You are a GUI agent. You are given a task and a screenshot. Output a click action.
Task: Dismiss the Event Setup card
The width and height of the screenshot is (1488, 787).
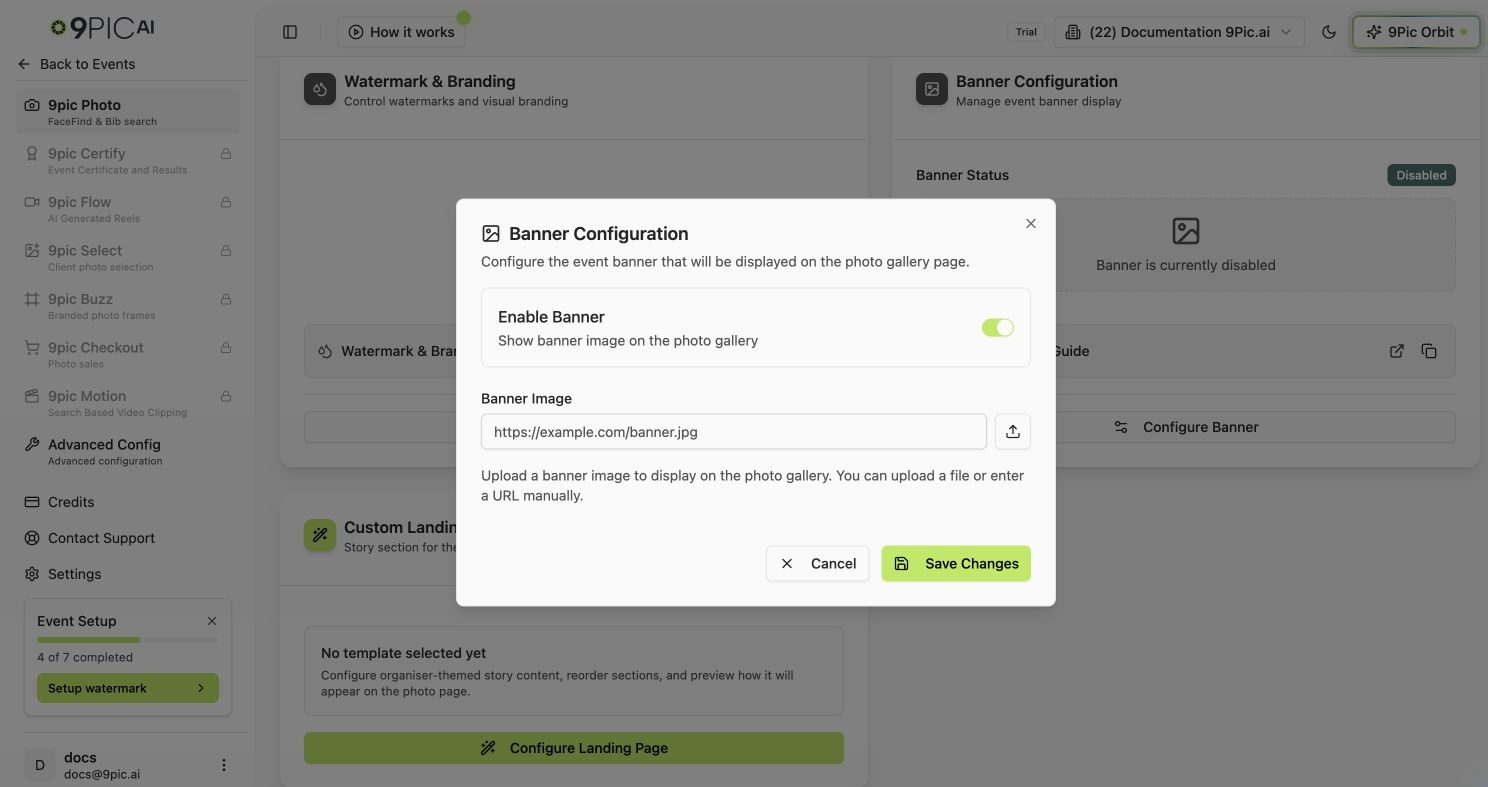pos(212,621)
